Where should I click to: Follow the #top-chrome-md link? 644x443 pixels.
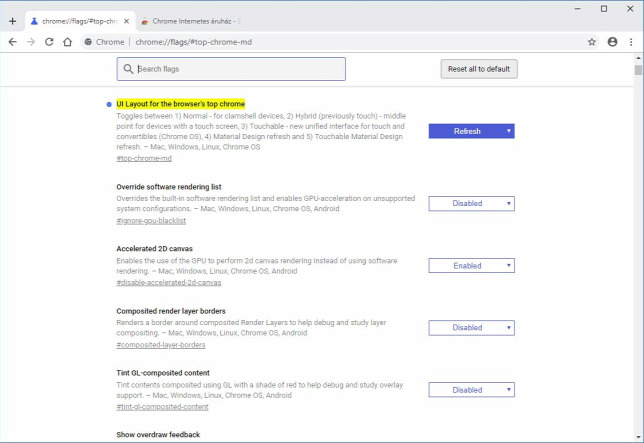coord(144,158)
